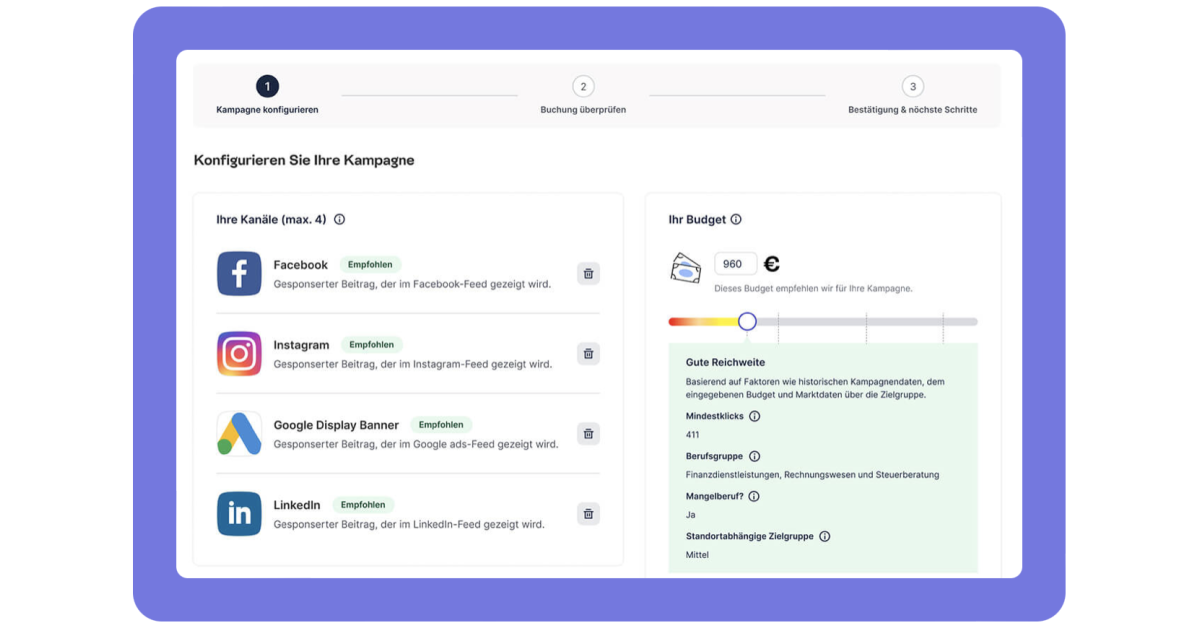Click the LinkedIn channel name
This screenshot has width=1200, height=628.
point(297,505)
